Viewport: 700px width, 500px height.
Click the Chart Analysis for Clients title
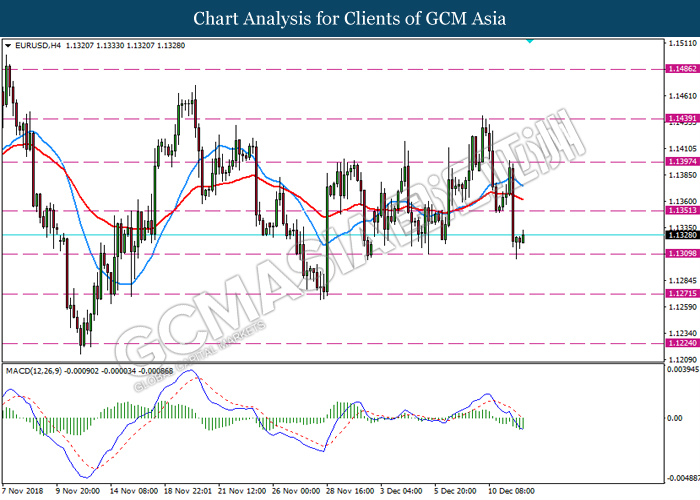pos(350,19)
